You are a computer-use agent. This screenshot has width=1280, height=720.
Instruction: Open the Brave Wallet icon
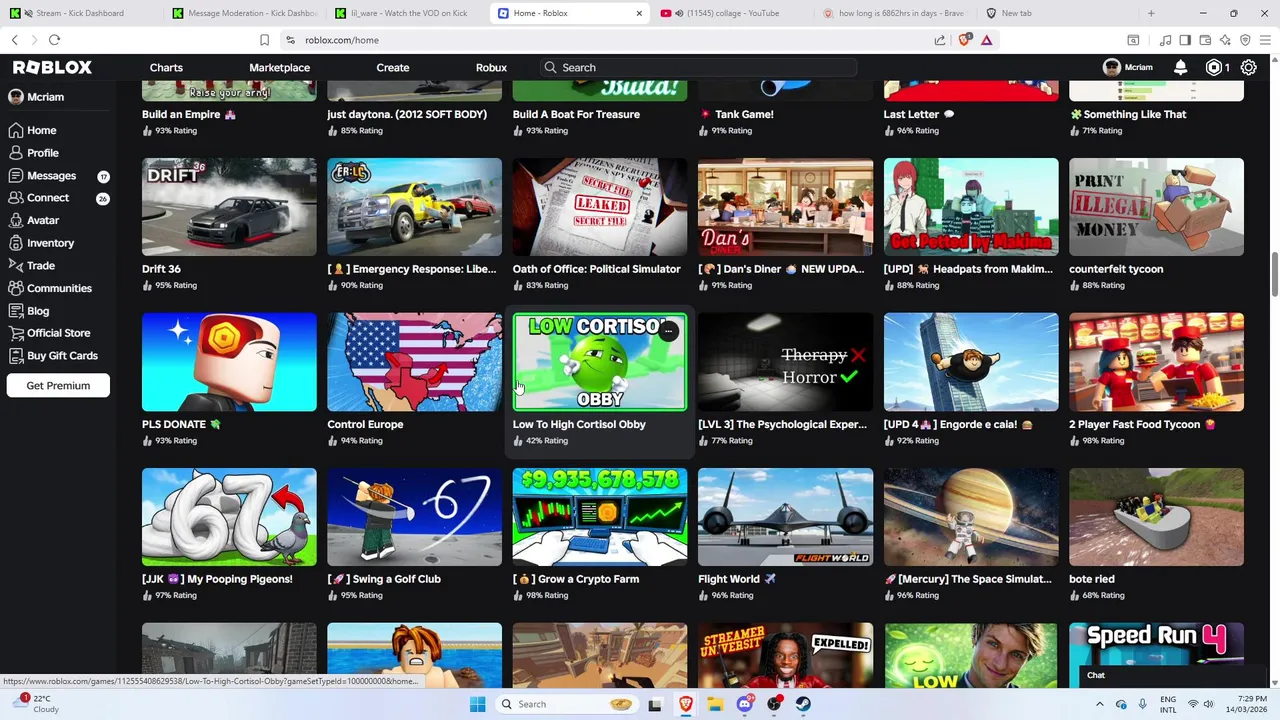(x=1205, y=40)
